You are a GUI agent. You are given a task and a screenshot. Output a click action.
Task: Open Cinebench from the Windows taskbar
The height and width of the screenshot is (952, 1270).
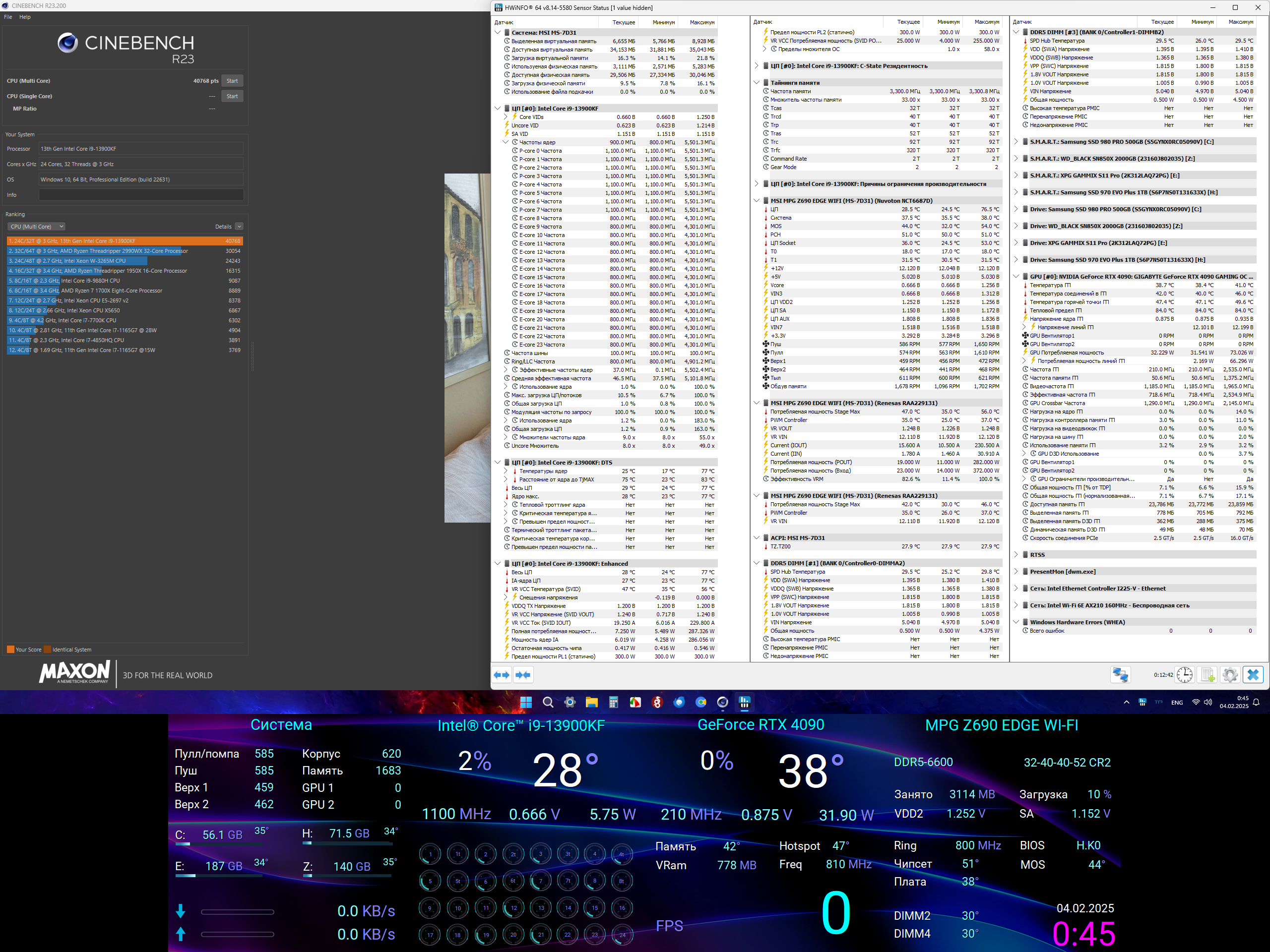pyautogui.click(x=722, y=703)
